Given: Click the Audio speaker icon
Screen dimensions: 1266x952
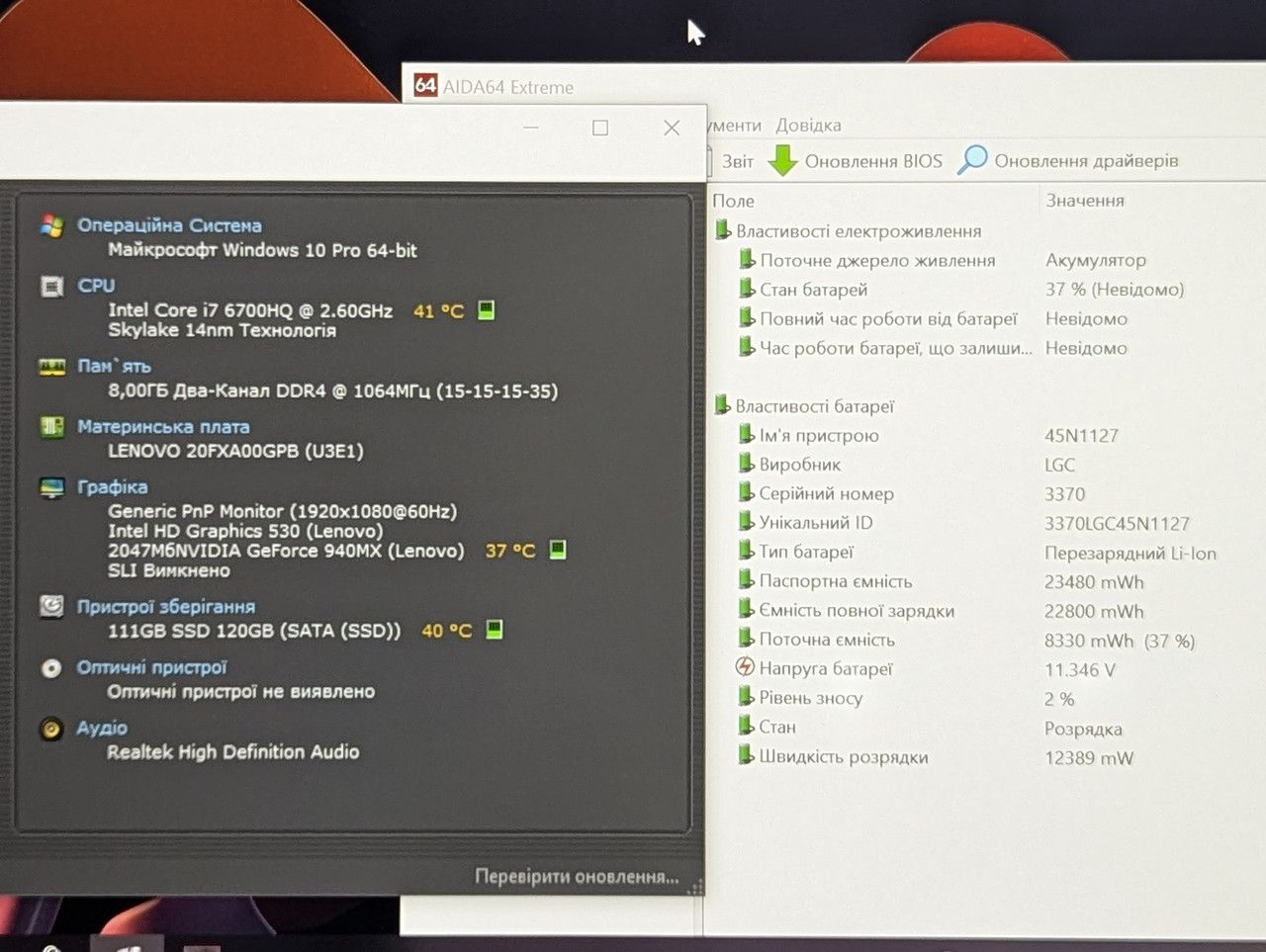Looking at the screenshot, I should (51, 729).
